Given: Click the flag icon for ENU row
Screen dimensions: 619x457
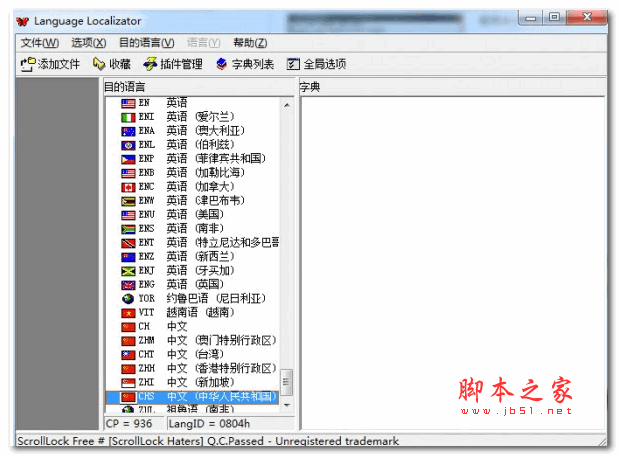Looking at the screenshot, I should click(x=128, y=215).
